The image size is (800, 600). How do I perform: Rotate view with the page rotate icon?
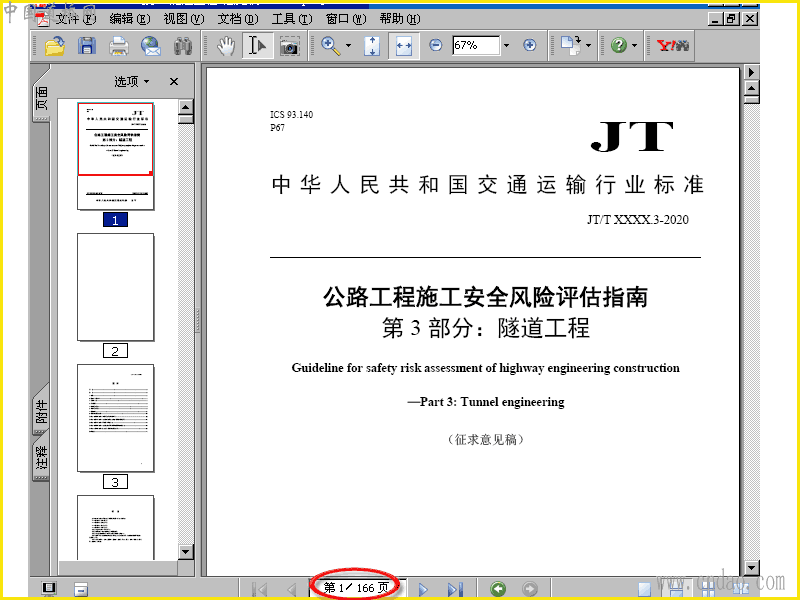point(571,45)
